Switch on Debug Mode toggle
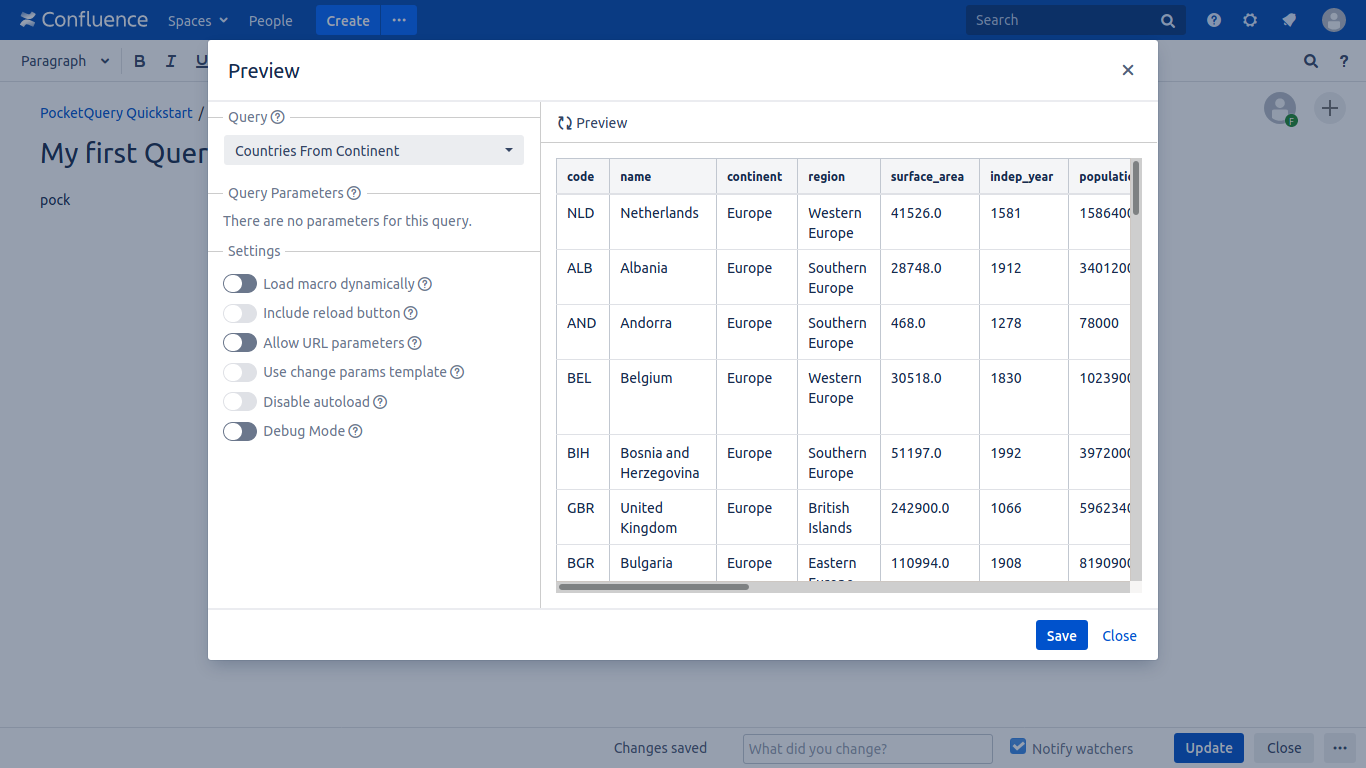Viewport: 1366px width, 768px height. tap(240, 431)
